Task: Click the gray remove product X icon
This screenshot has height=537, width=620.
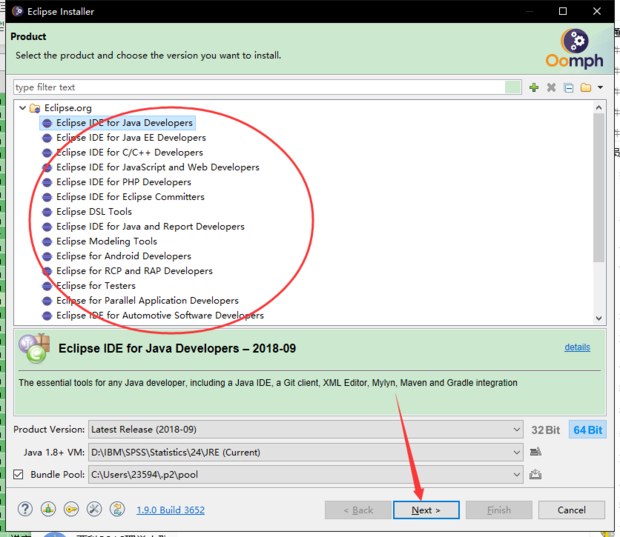Action: tap(551, 88)
